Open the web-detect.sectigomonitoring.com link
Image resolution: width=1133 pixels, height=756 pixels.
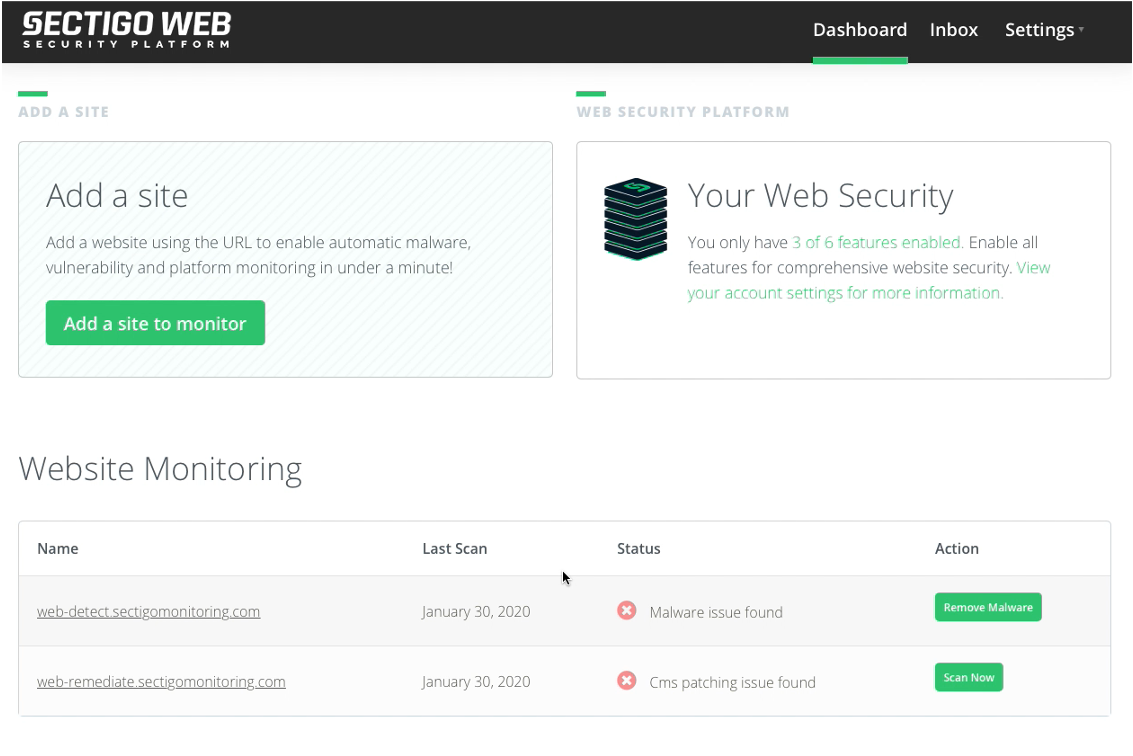pyautogui.click(x=148, y=612)
